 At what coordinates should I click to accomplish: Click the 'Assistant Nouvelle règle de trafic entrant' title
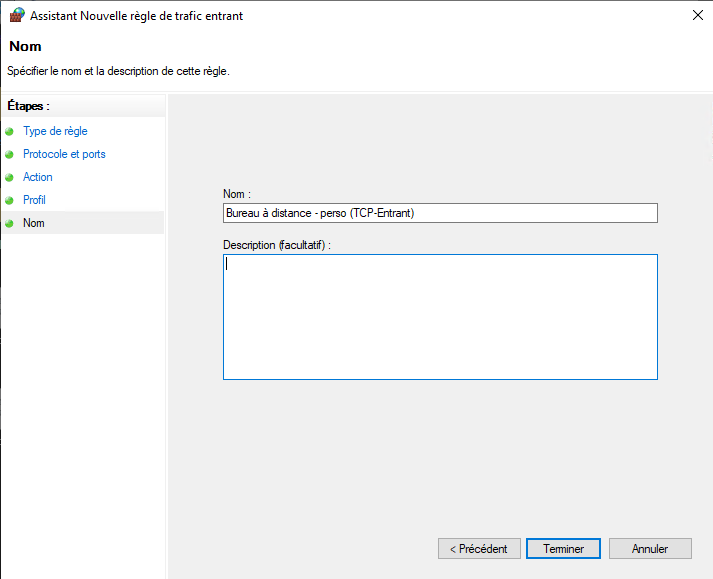[136, 16]
